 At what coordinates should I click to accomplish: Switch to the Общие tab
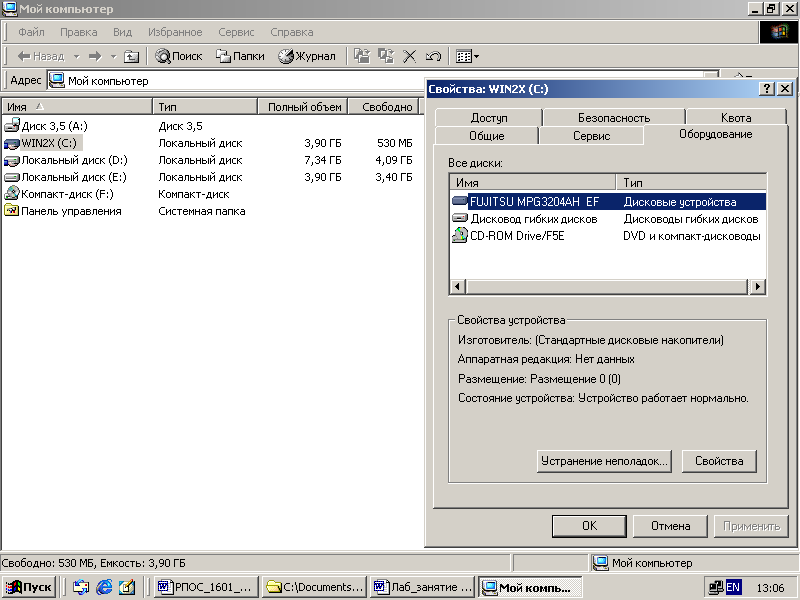click(x=487, y=136)
